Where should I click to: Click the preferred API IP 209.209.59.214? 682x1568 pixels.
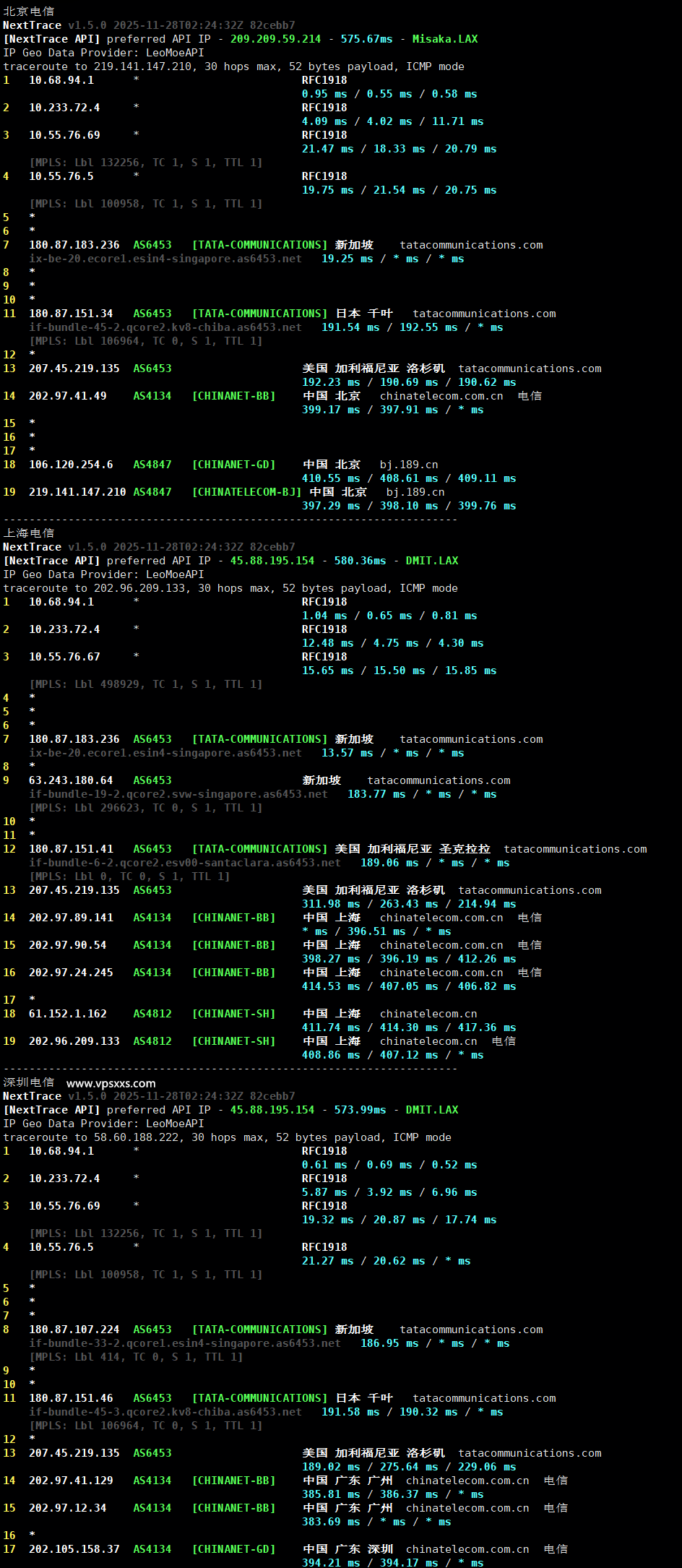[275, 39]
